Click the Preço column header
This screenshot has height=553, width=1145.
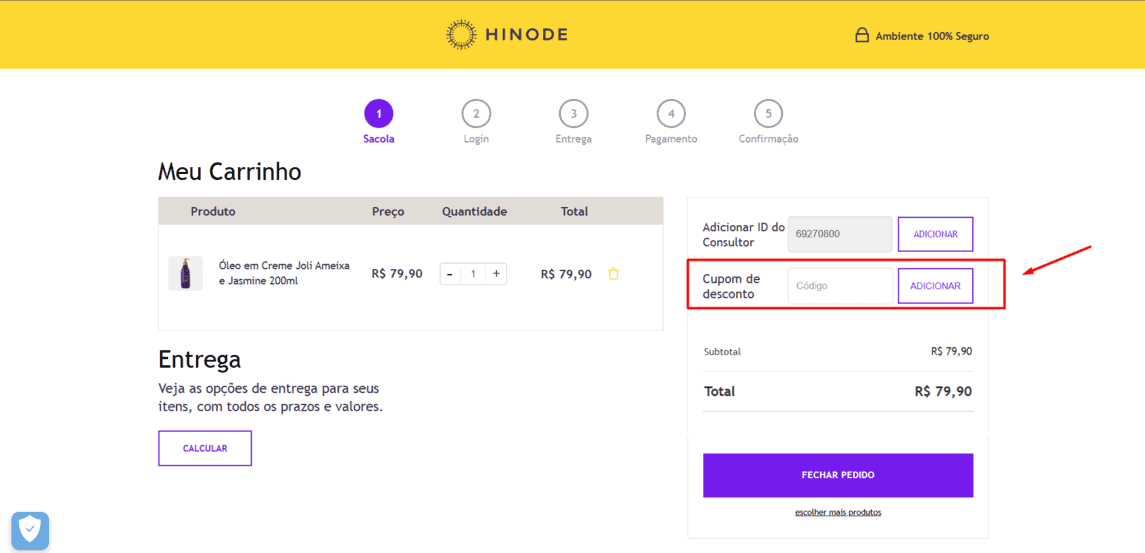coord(388,212)
